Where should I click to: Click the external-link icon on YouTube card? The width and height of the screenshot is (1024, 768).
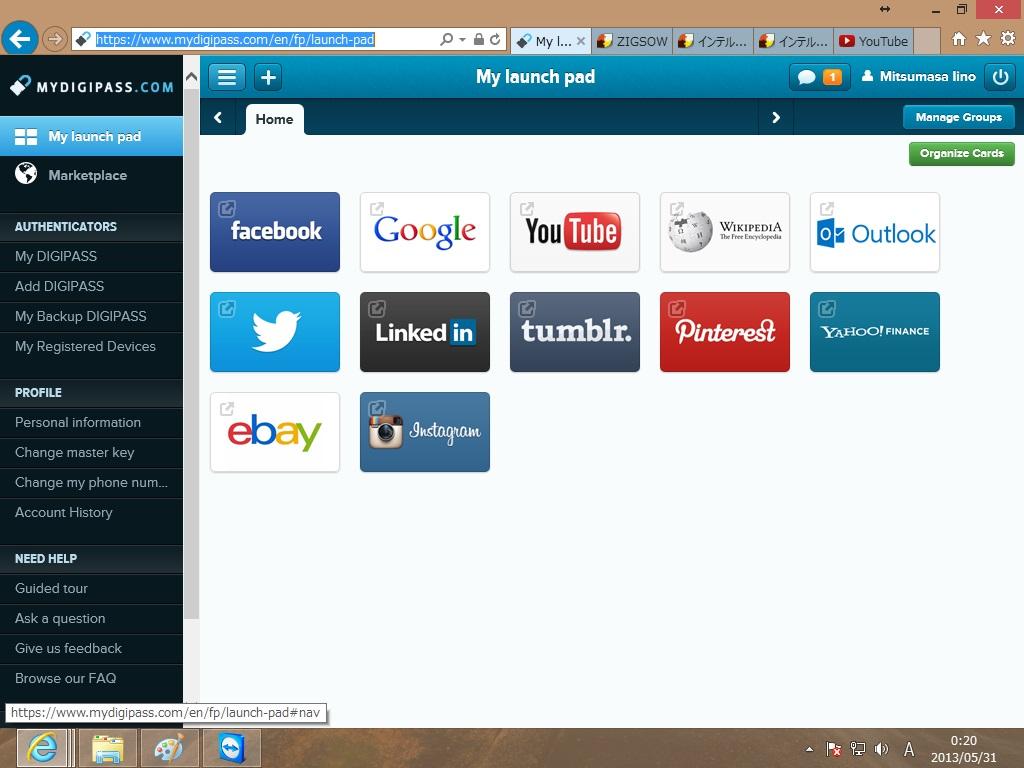[x=527, y=209]
